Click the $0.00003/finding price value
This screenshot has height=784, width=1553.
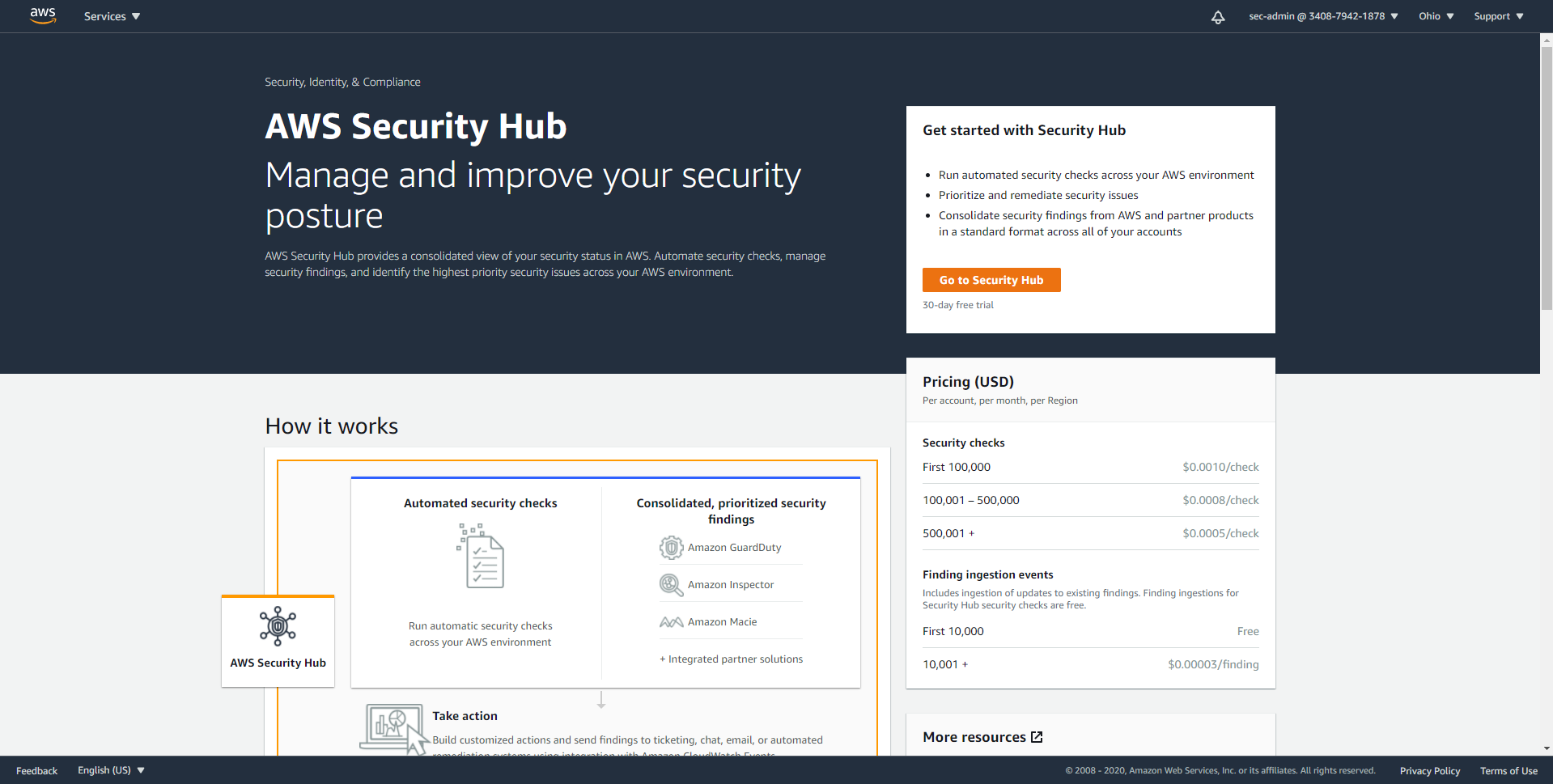[x=1213, y=664]
